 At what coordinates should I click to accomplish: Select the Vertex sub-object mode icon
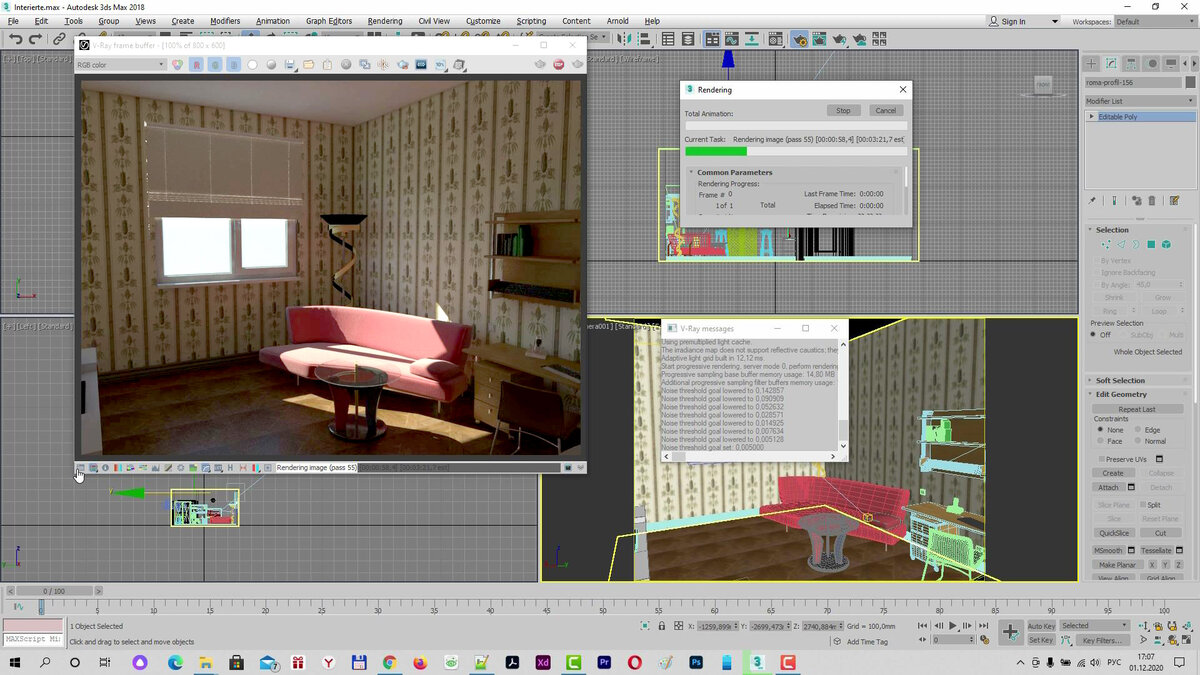pos(1105,244)
